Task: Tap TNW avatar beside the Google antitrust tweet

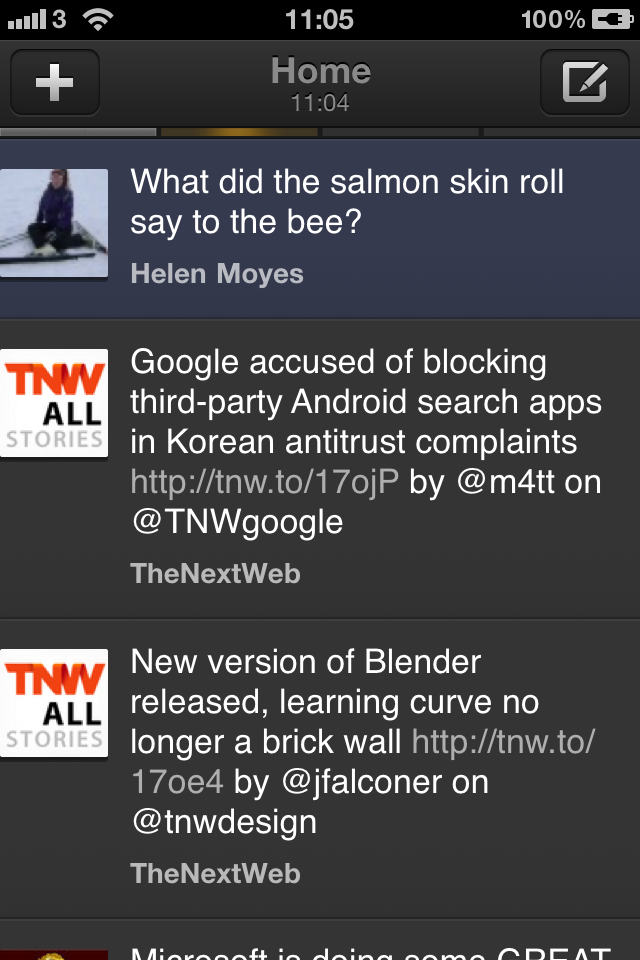Action: pyautogui.click(x=54, y=402)
